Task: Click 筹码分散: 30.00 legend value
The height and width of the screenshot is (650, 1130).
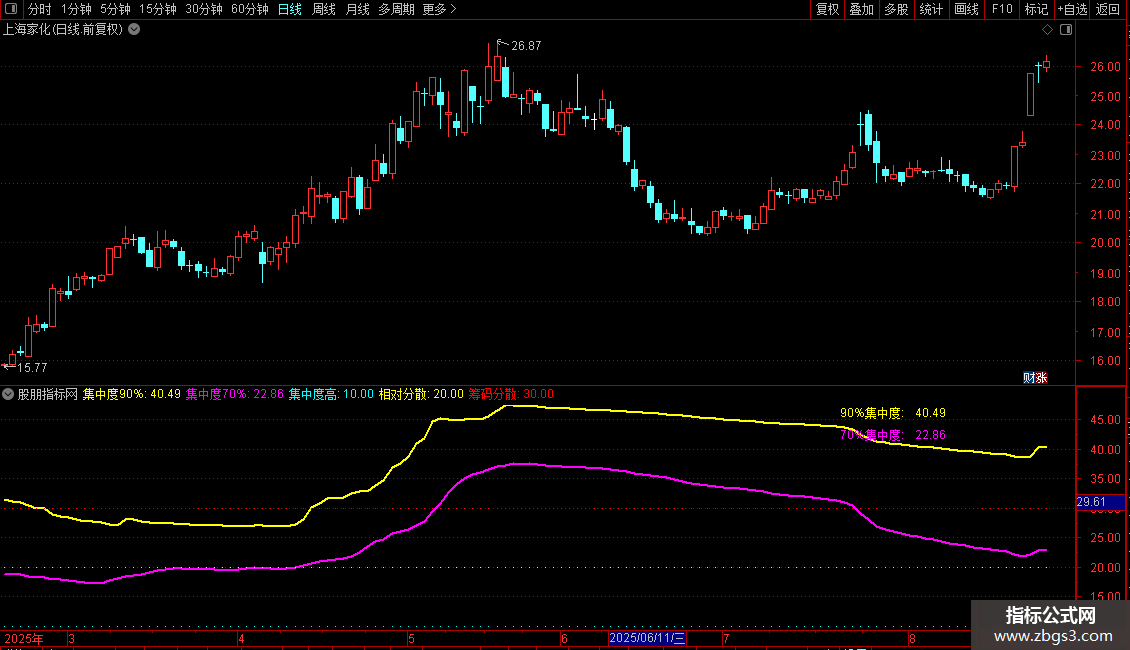Action: tap(511, 394)
